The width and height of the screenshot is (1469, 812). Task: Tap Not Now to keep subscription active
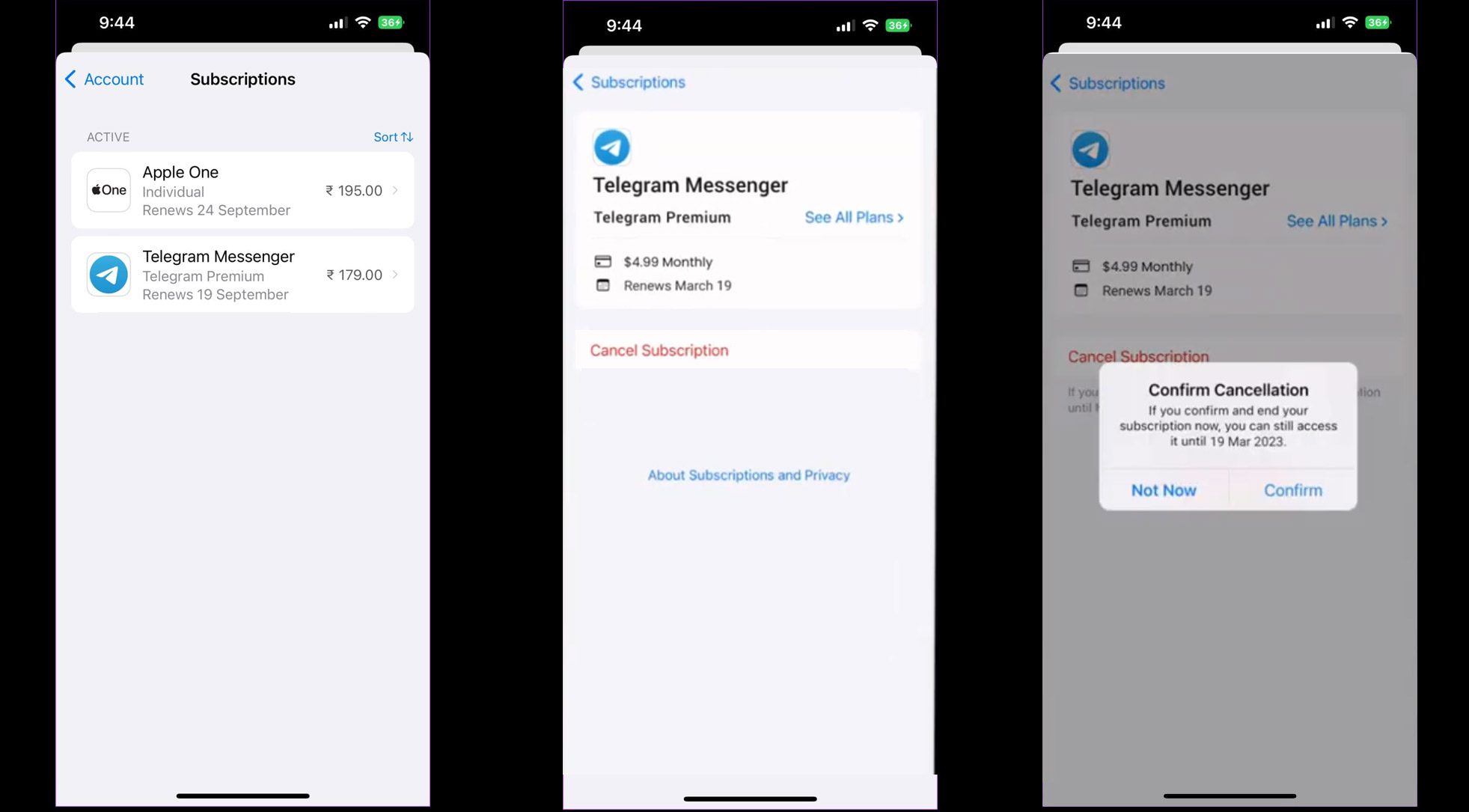[x=1163, y=490]
